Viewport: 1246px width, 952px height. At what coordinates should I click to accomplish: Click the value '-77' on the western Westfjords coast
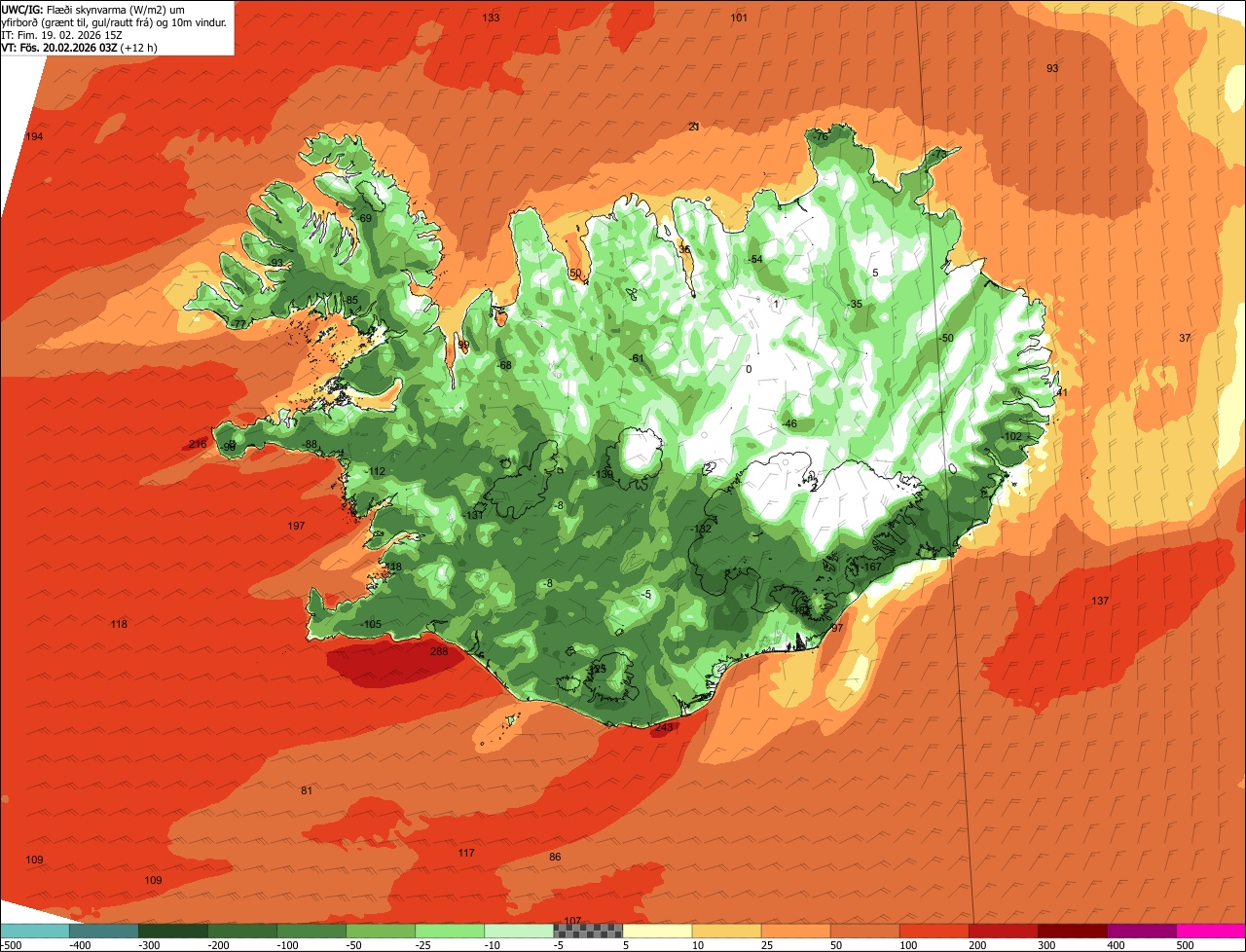[x=238, y=324]
